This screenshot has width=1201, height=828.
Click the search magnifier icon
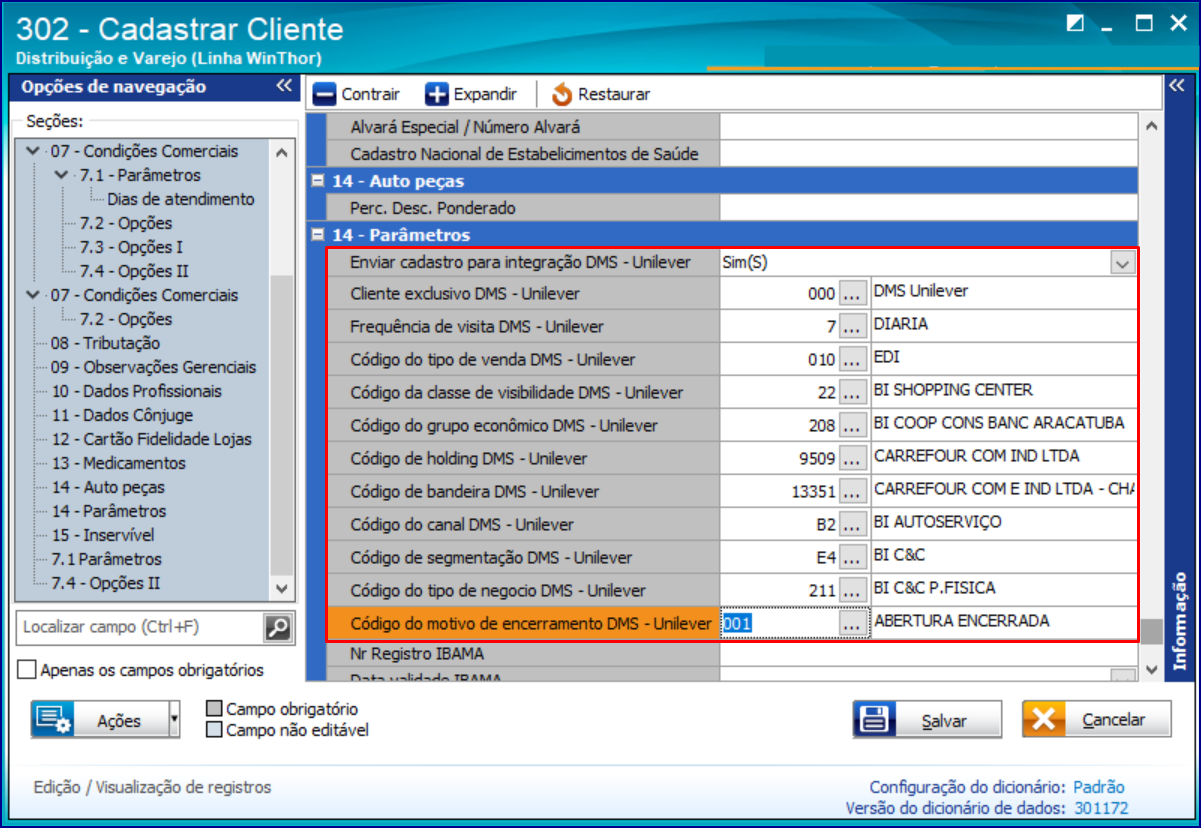[277, 627]
